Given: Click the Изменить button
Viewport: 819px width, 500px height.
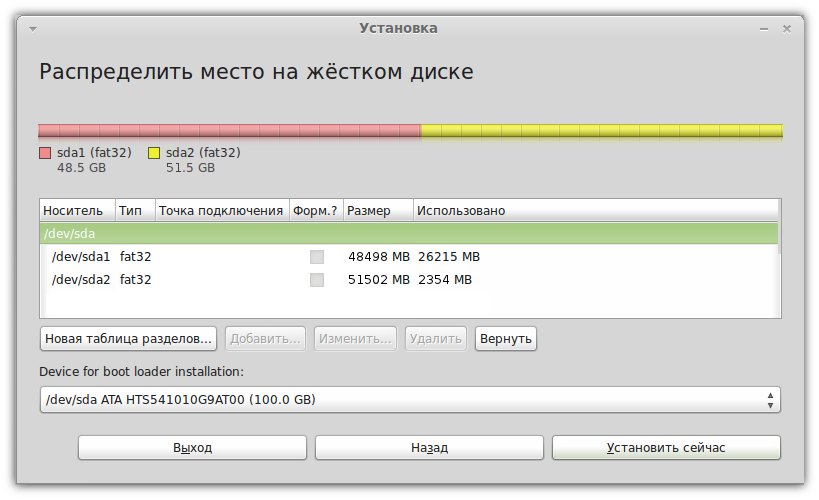Looking at the screenshot, I should 355,339.
